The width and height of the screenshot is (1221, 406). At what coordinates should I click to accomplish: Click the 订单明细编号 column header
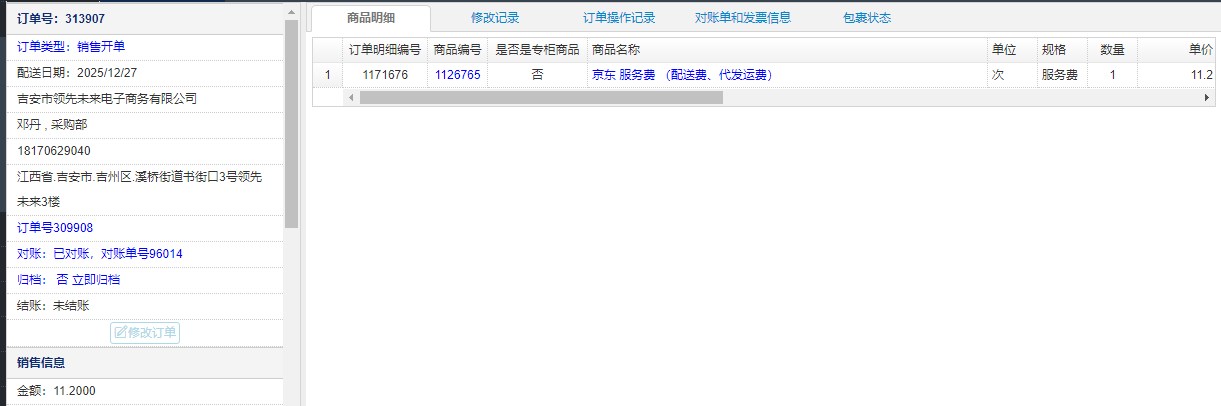coord(384,49)
